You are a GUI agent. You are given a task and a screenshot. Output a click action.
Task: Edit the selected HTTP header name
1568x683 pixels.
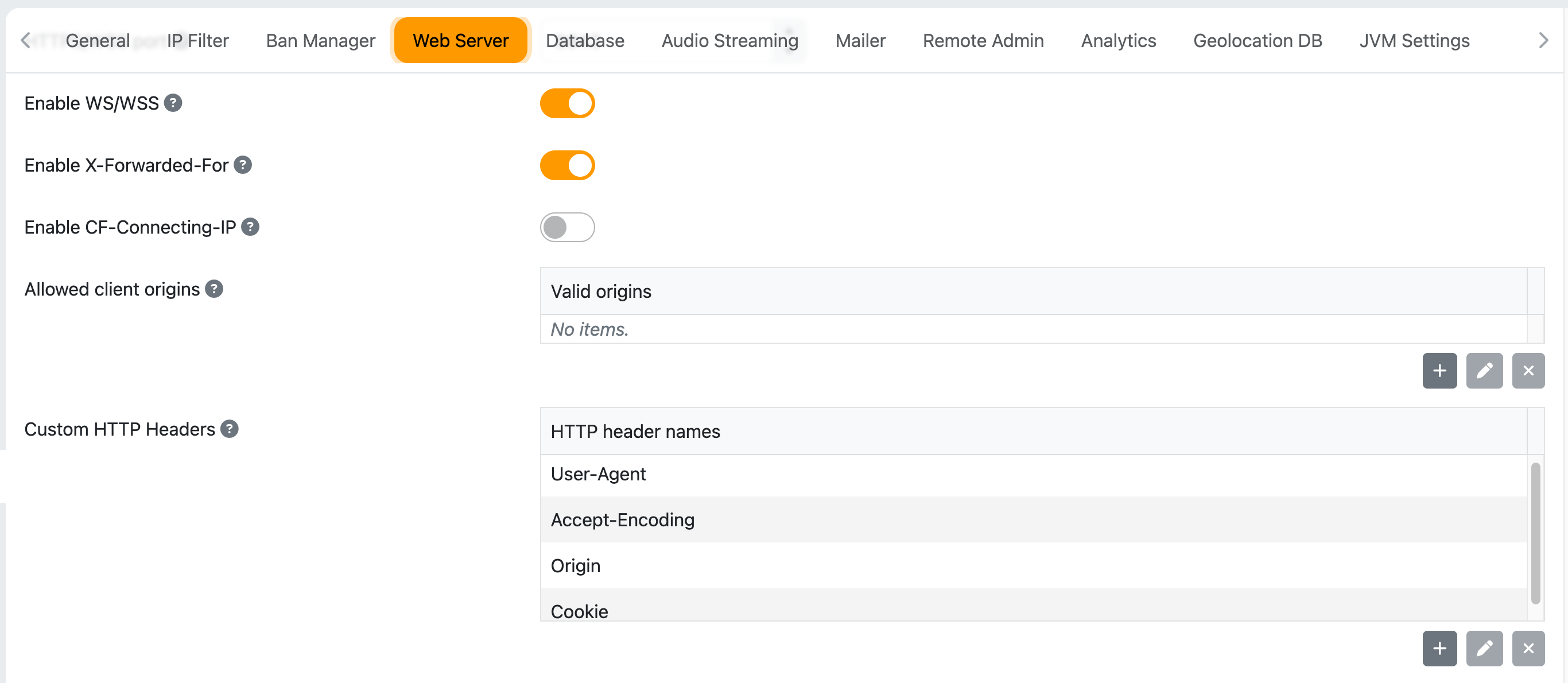pyautogui.click(x=1484, y=649)
